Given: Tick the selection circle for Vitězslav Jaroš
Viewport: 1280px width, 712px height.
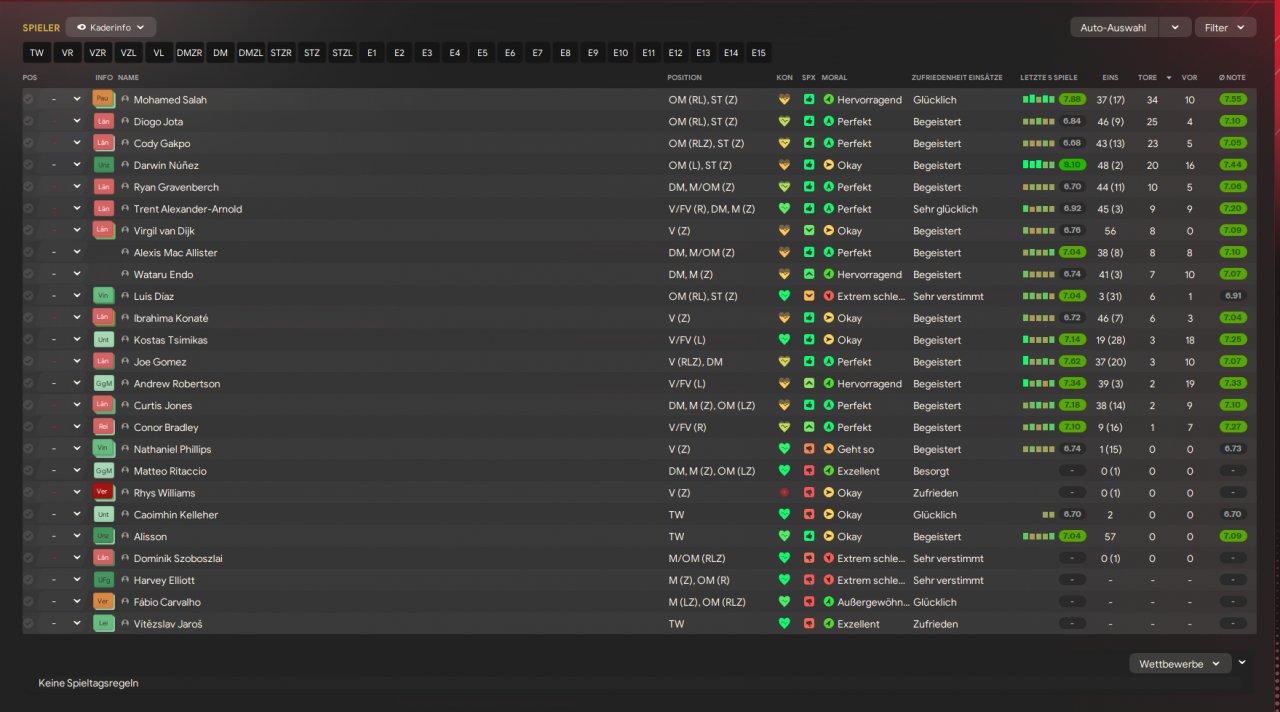Looking at the screenshot, I should [x=28, y=624].
